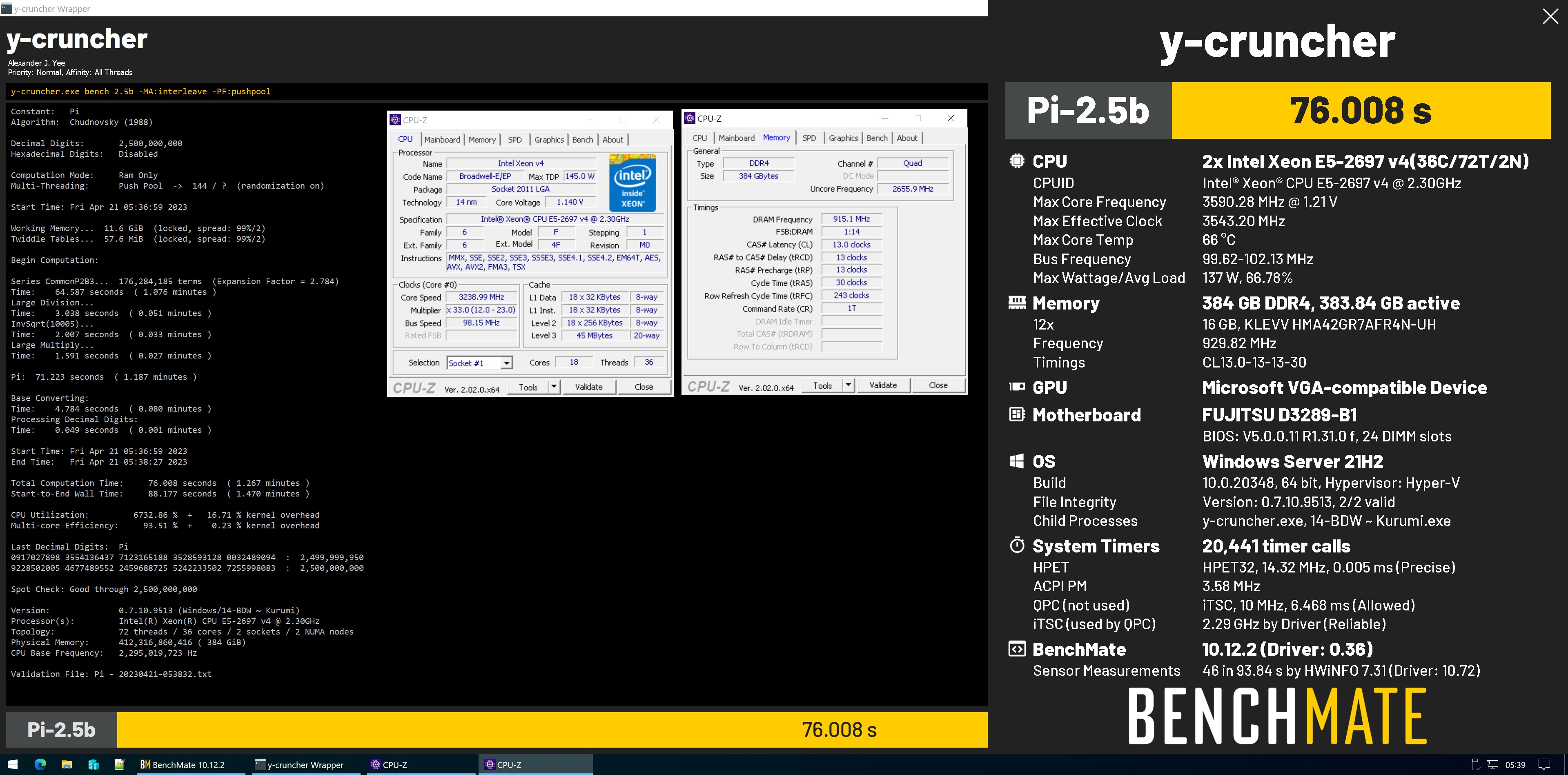The height and width of the screenshot is (775, 1568).
Task: Click the Motherboard icon in result panel
Action: click(x=1016, y=414)
